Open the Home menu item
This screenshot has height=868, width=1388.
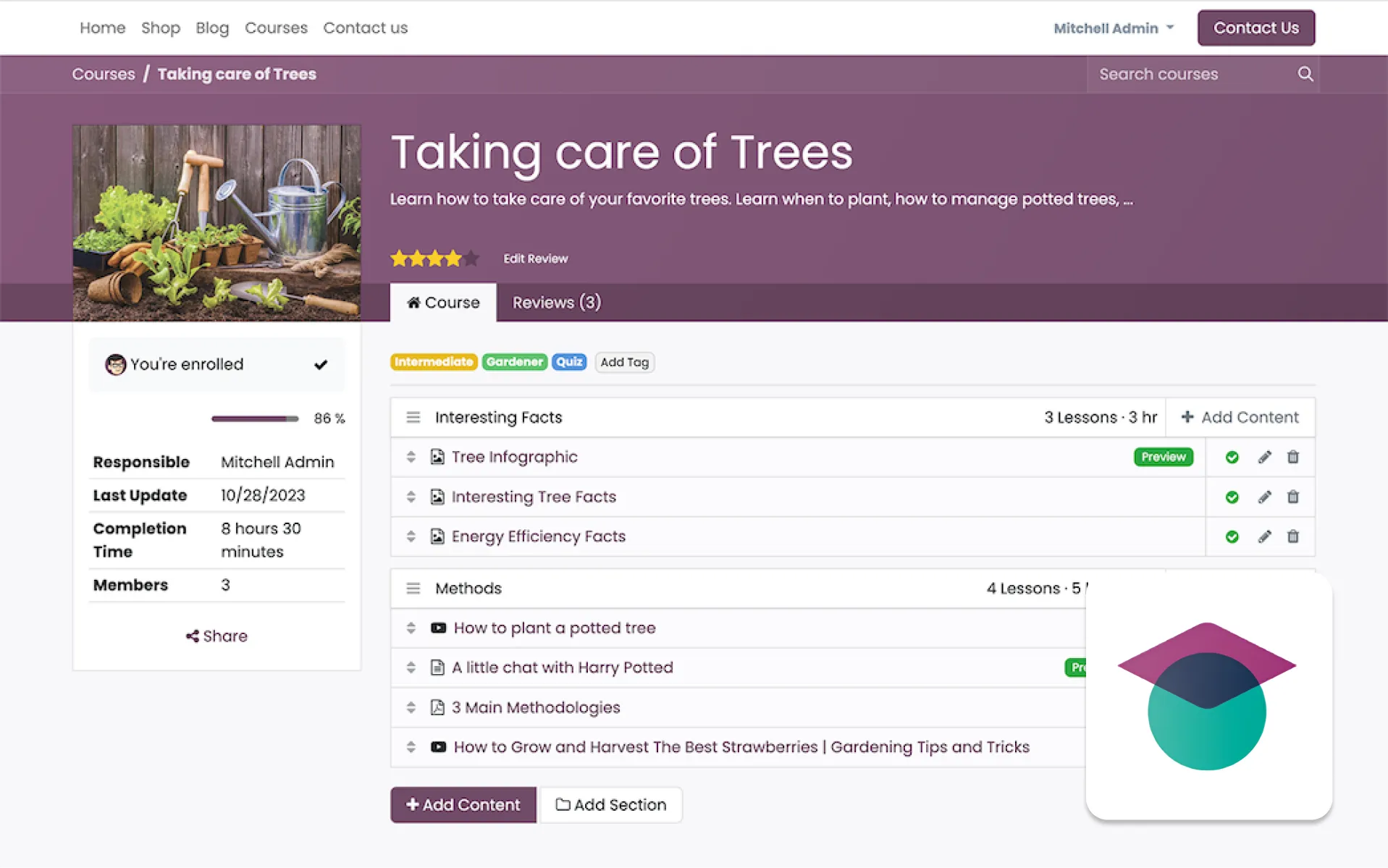click(x=102, y=28)
